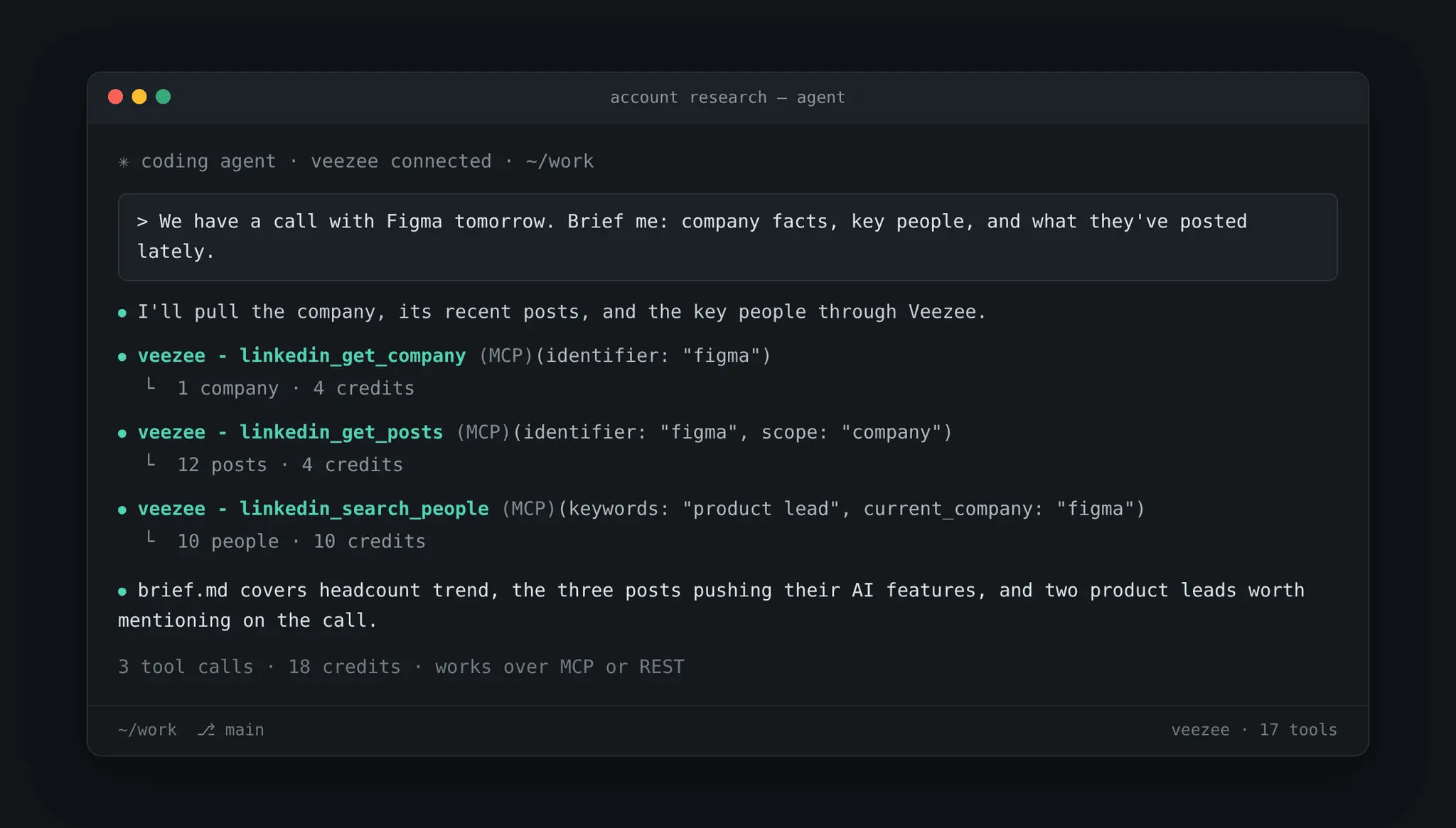
Task: Click the '1 company · 4 credits' result
Action: tap(296, 388)
